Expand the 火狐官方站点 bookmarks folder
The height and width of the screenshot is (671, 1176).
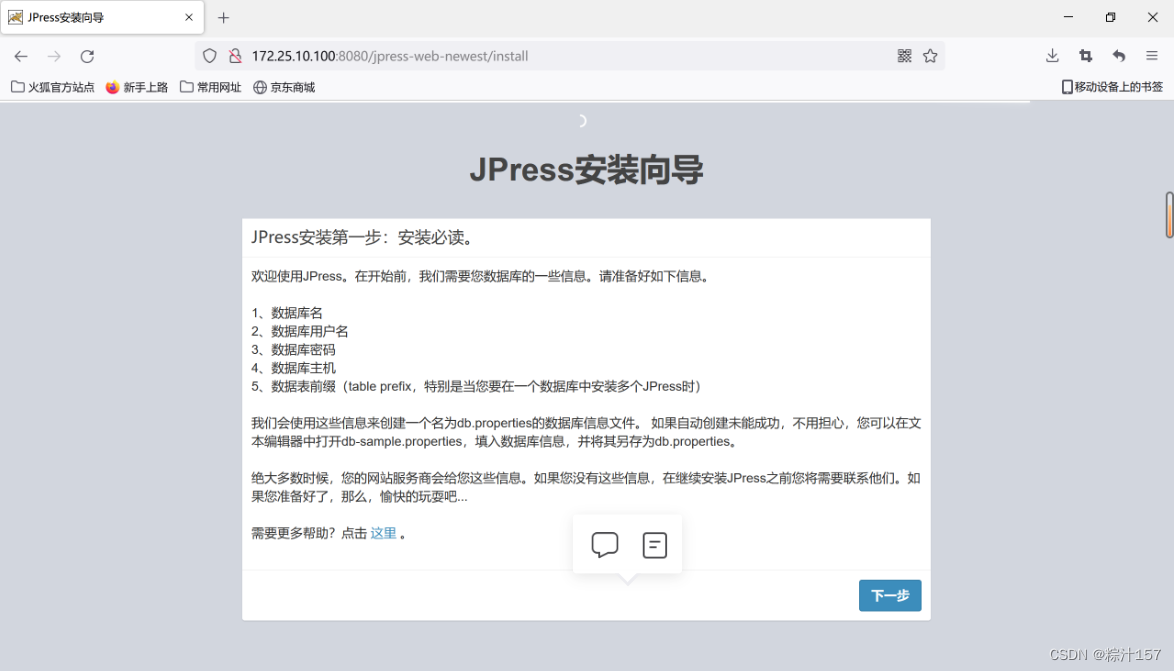tap(52, 86)
